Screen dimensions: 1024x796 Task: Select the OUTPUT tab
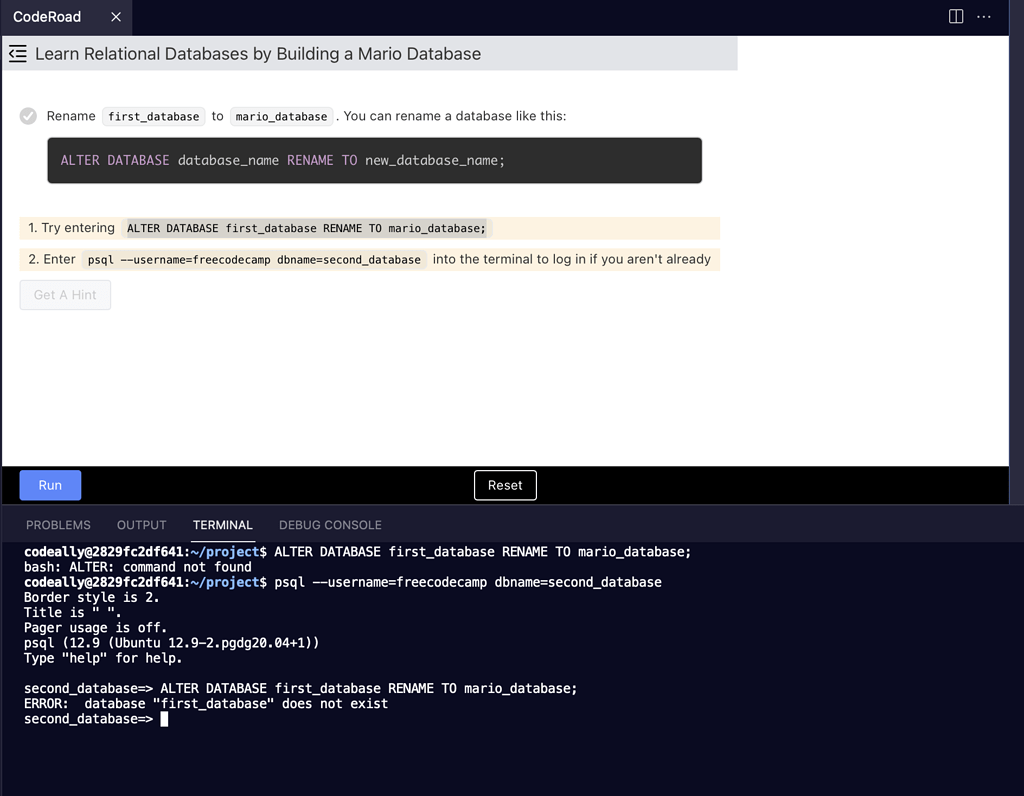coord(141,525)
